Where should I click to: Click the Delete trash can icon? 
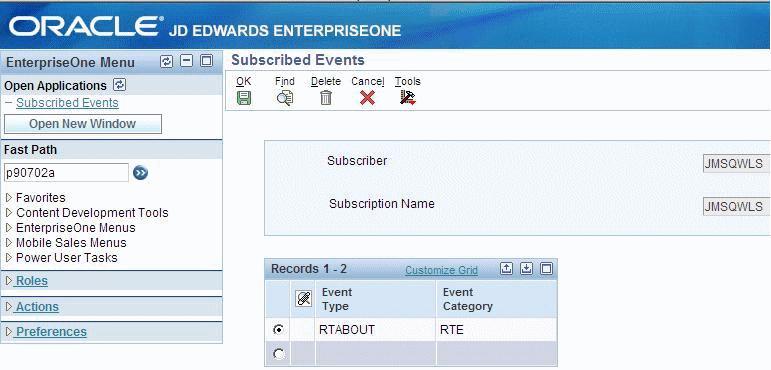[326, 98]
